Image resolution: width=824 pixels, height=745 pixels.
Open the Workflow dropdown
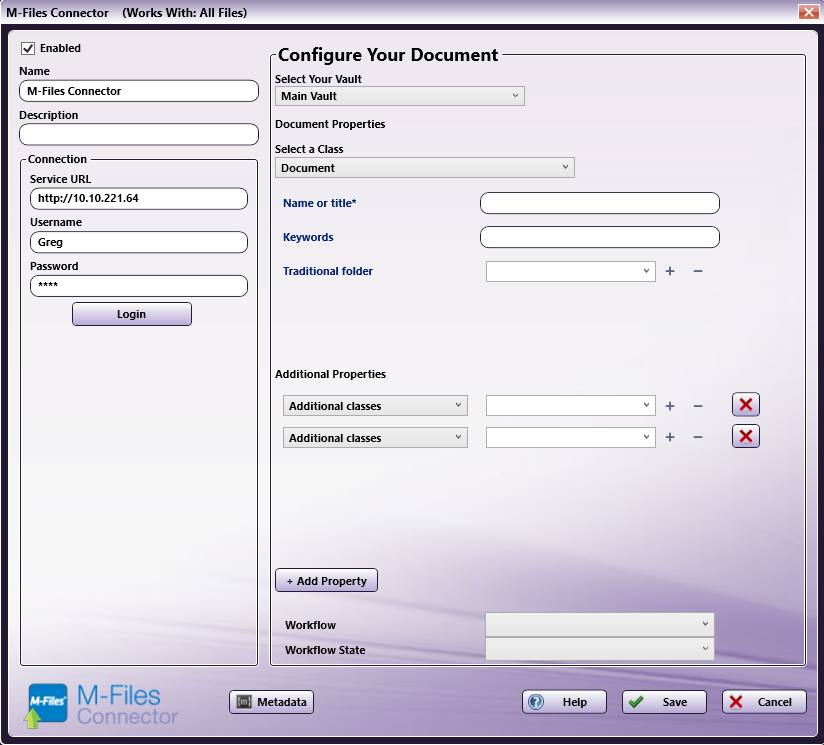[x=600, y=625]
